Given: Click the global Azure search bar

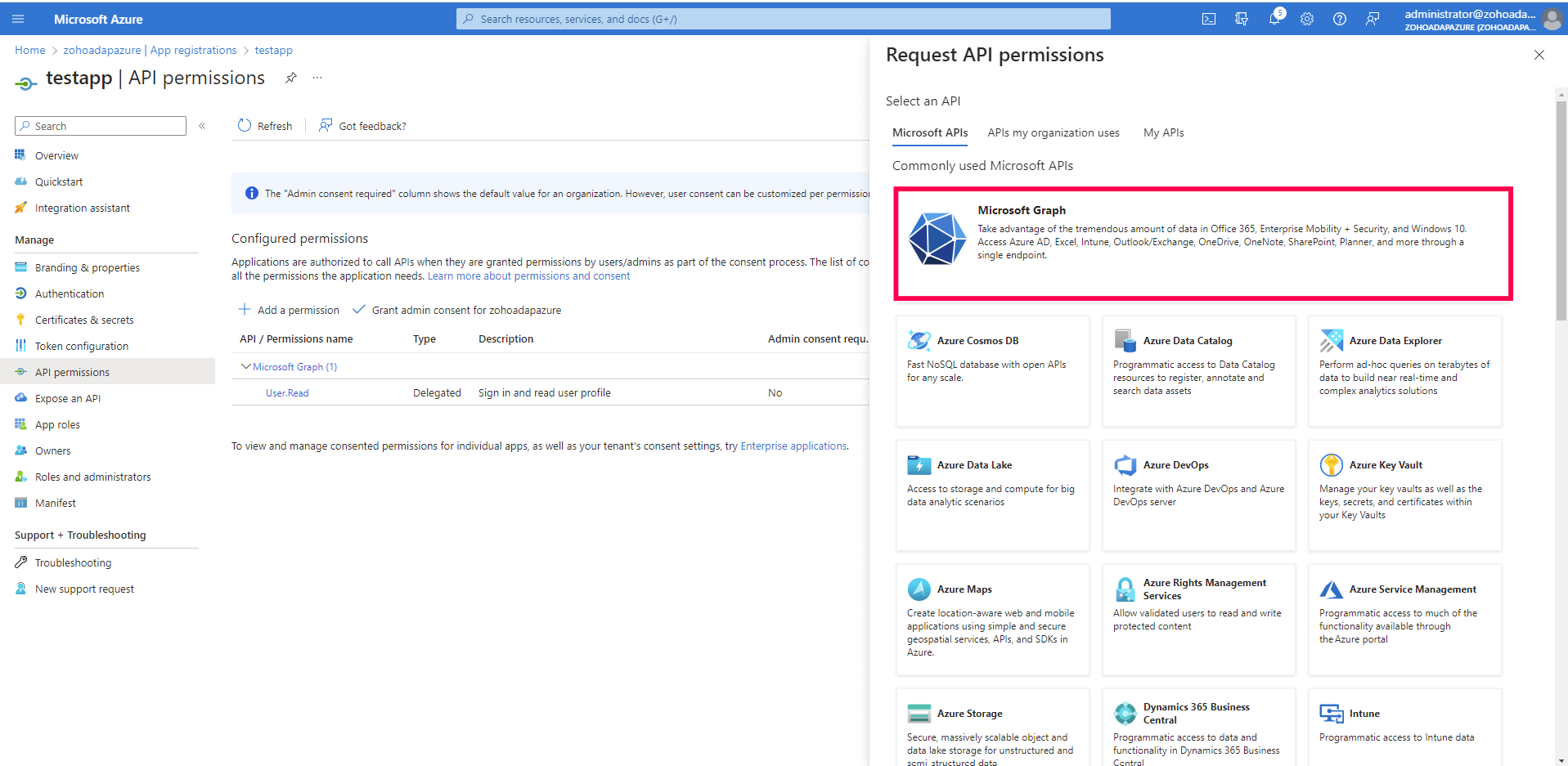Looking at the screenshot, I should point(783,18).
